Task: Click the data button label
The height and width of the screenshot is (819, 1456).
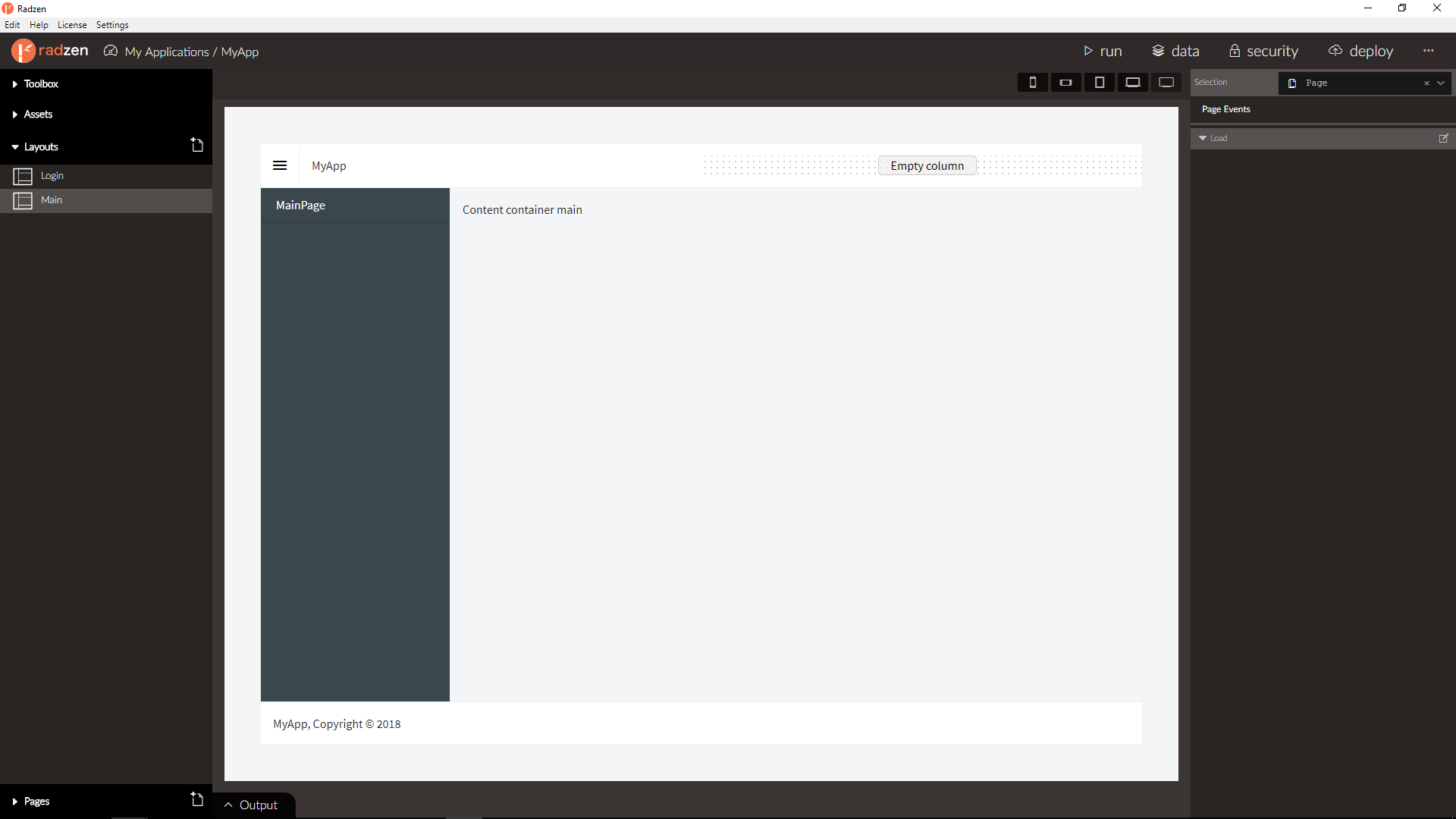Action: point(1185,51)
